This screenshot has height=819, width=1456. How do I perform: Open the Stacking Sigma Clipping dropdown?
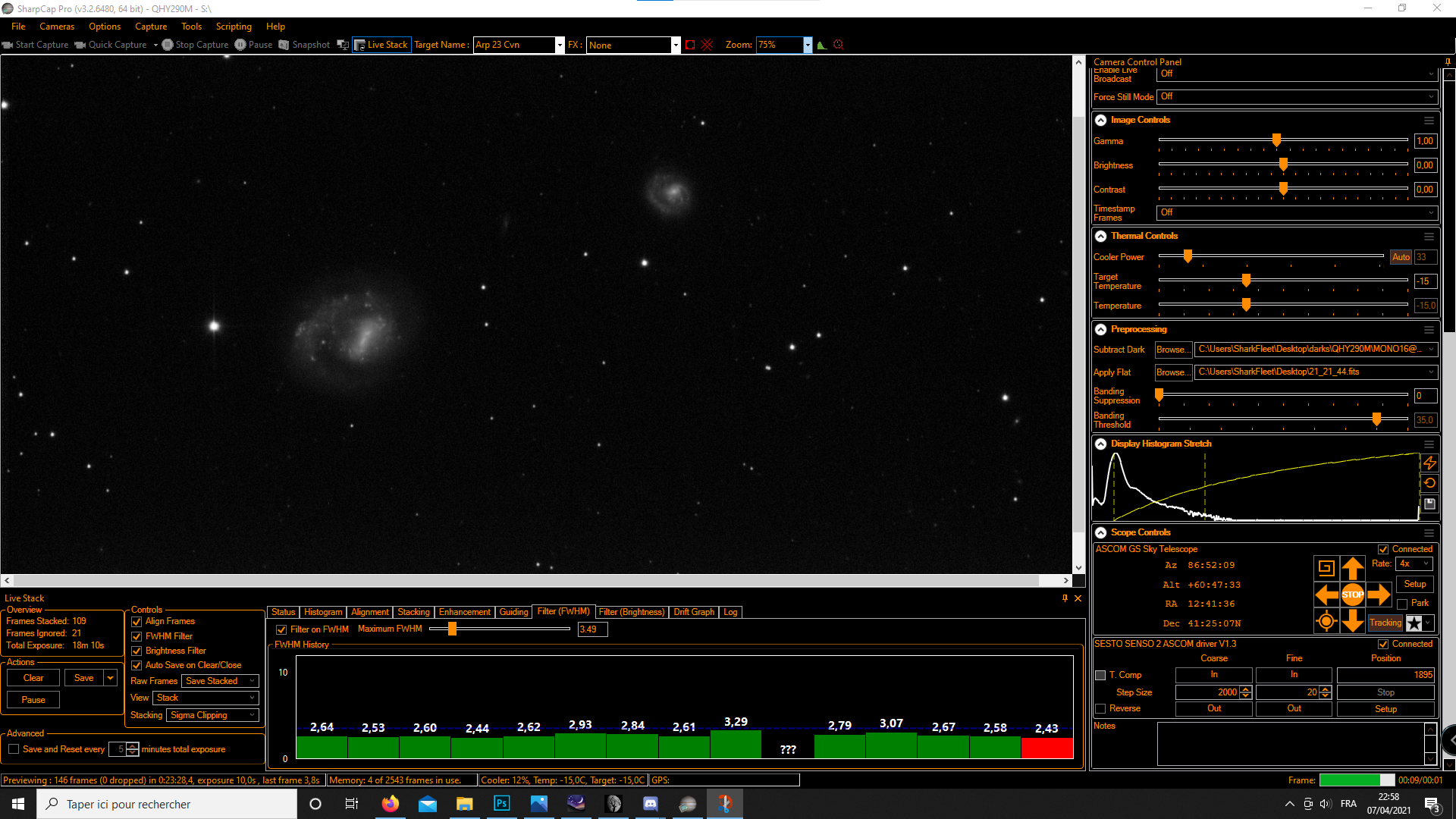pyautogui.click(x=213, y=715)
